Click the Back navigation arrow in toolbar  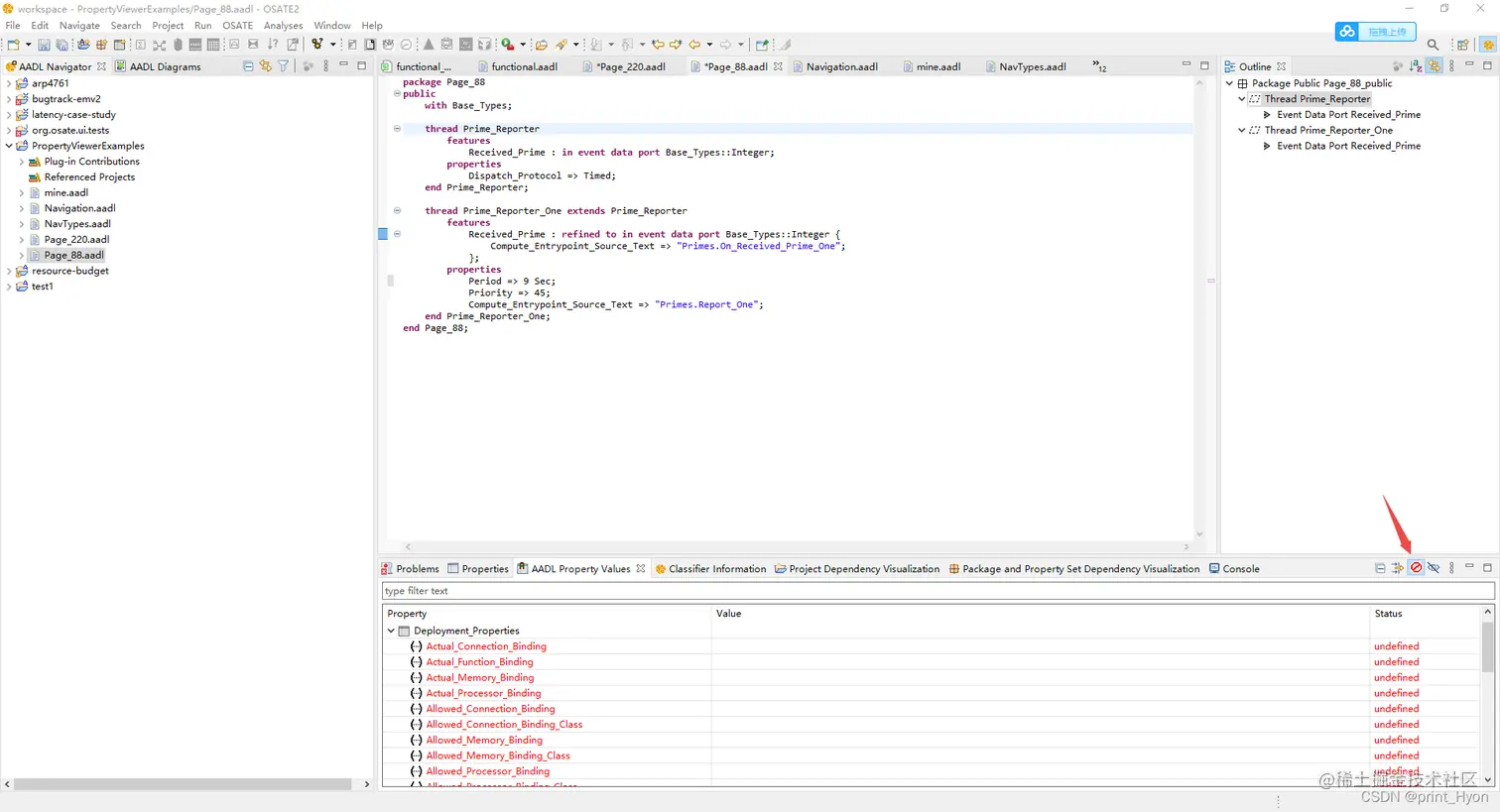[x=694, y=45]
